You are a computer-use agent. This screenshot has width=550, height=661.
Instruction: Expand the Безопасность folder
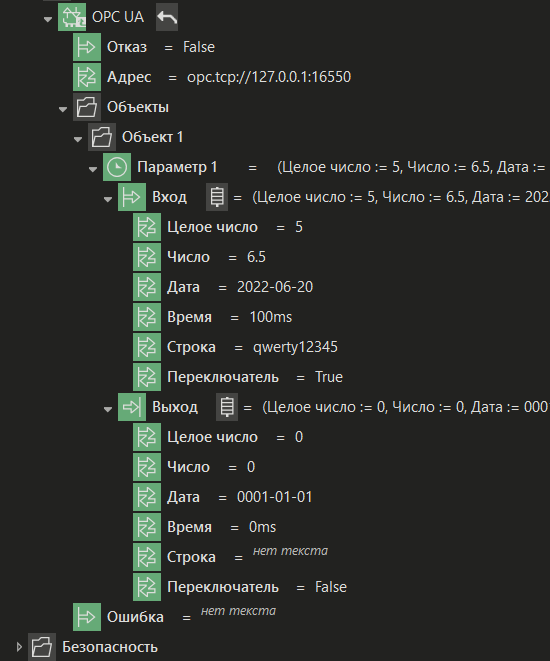(19, 647)
